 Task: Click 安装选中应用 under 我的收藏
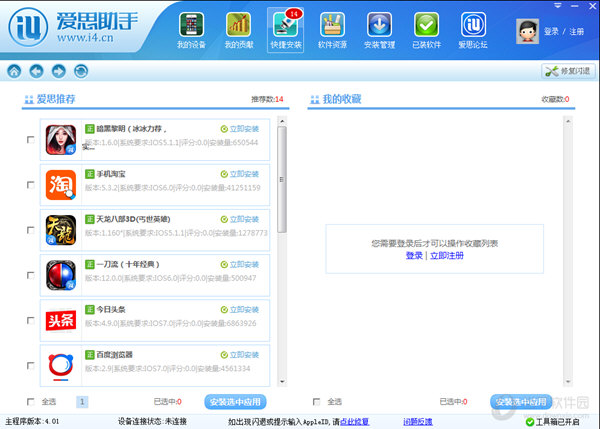(521, 402)
